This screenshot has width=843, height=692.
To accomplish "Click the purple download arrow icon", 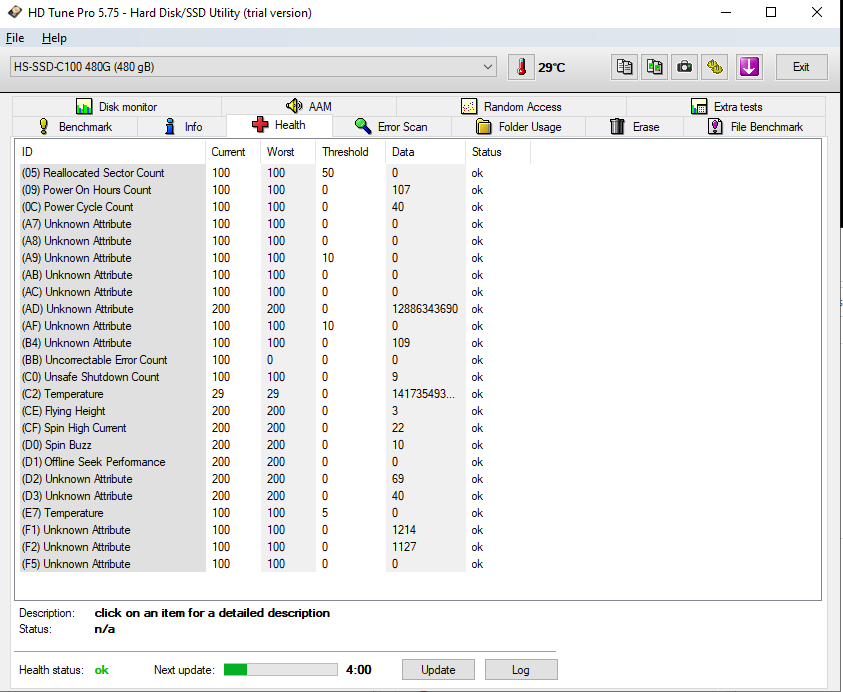I will (x=749, y=67).
